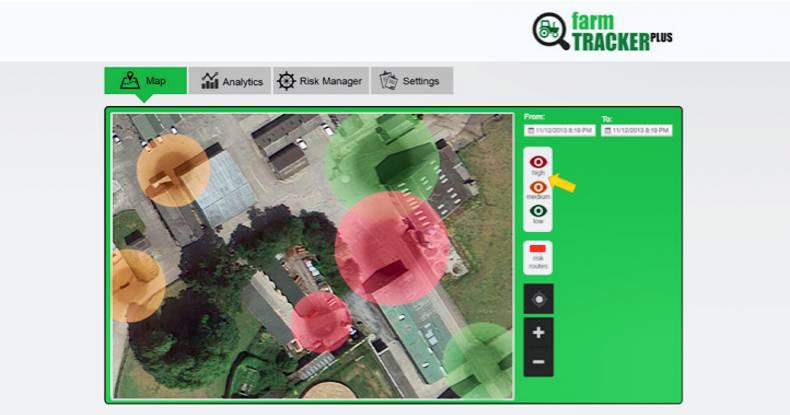
Task: Switch to the Analytics tab
Action: pos(230,81)
